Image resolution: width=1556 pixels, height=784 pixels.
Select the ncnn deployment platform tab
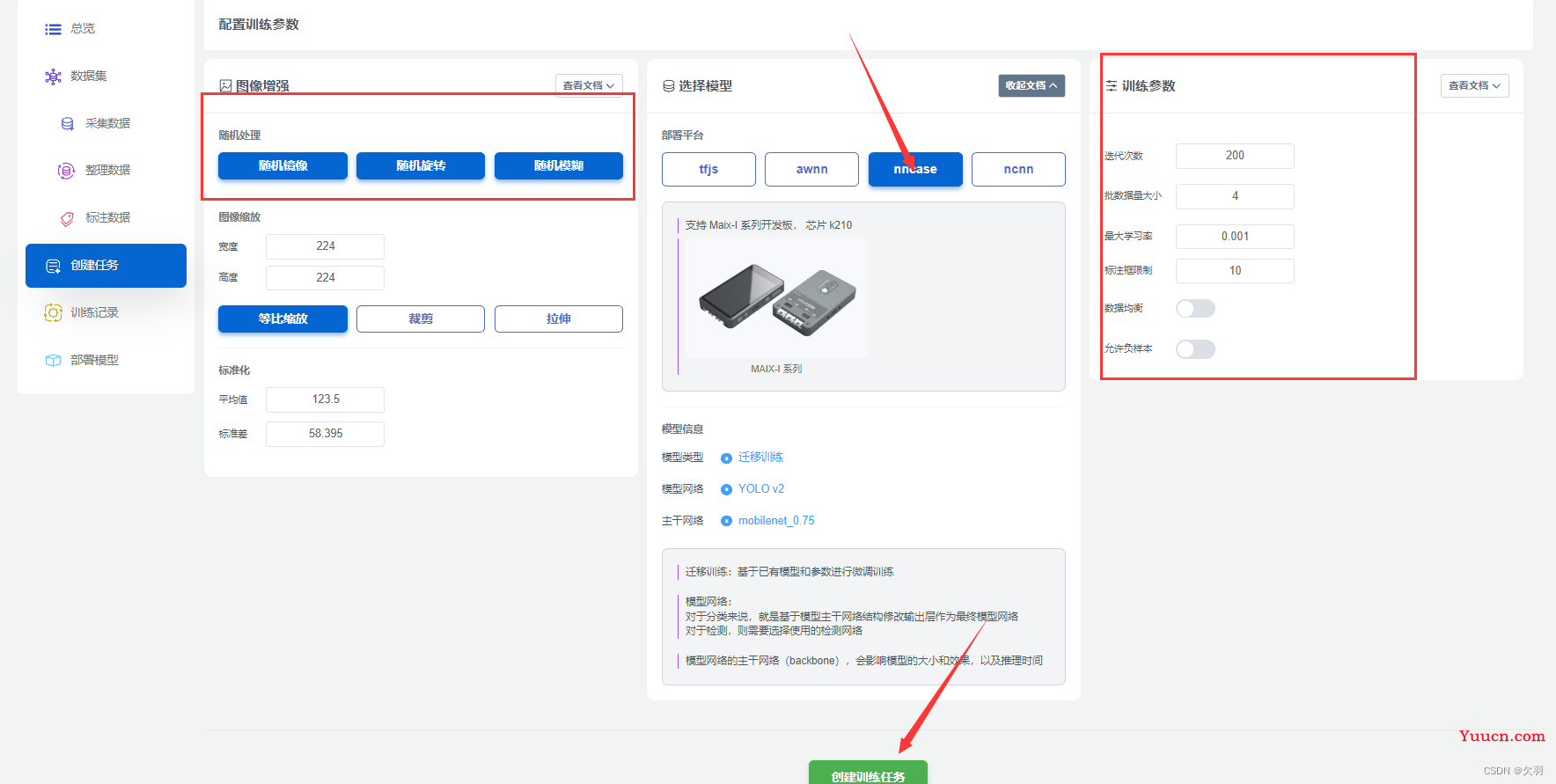(x=1018, y=169)
